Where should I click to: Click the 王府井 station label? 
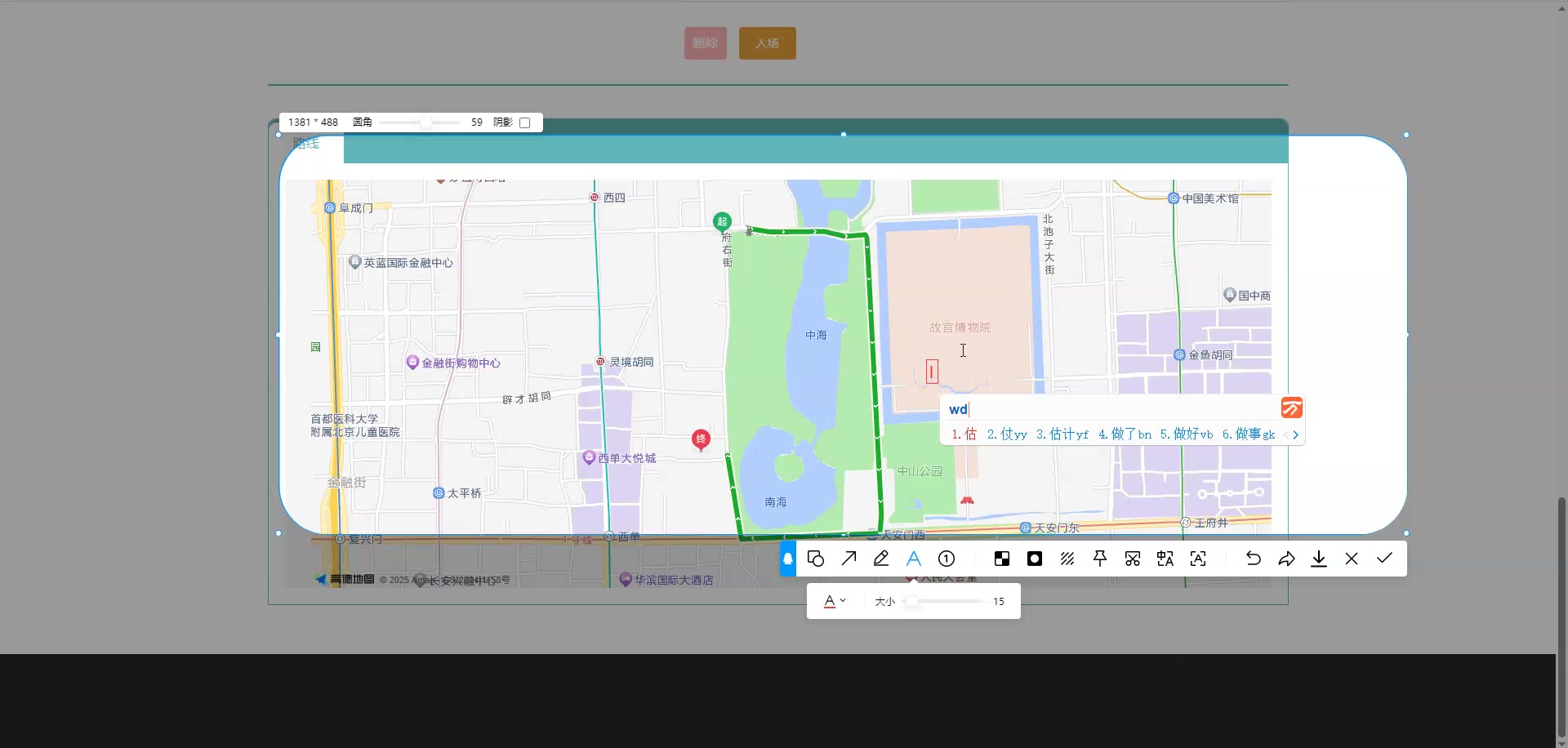pyautogui.click(x=1211, y=523)
